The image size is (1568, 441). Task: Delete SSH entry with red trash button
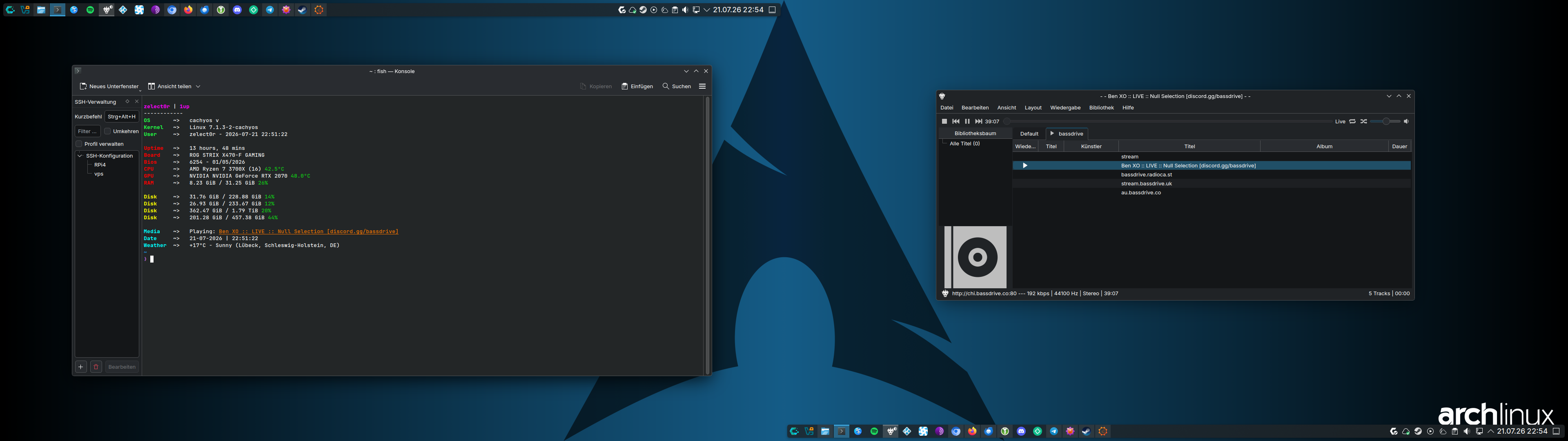click(96, 367)
